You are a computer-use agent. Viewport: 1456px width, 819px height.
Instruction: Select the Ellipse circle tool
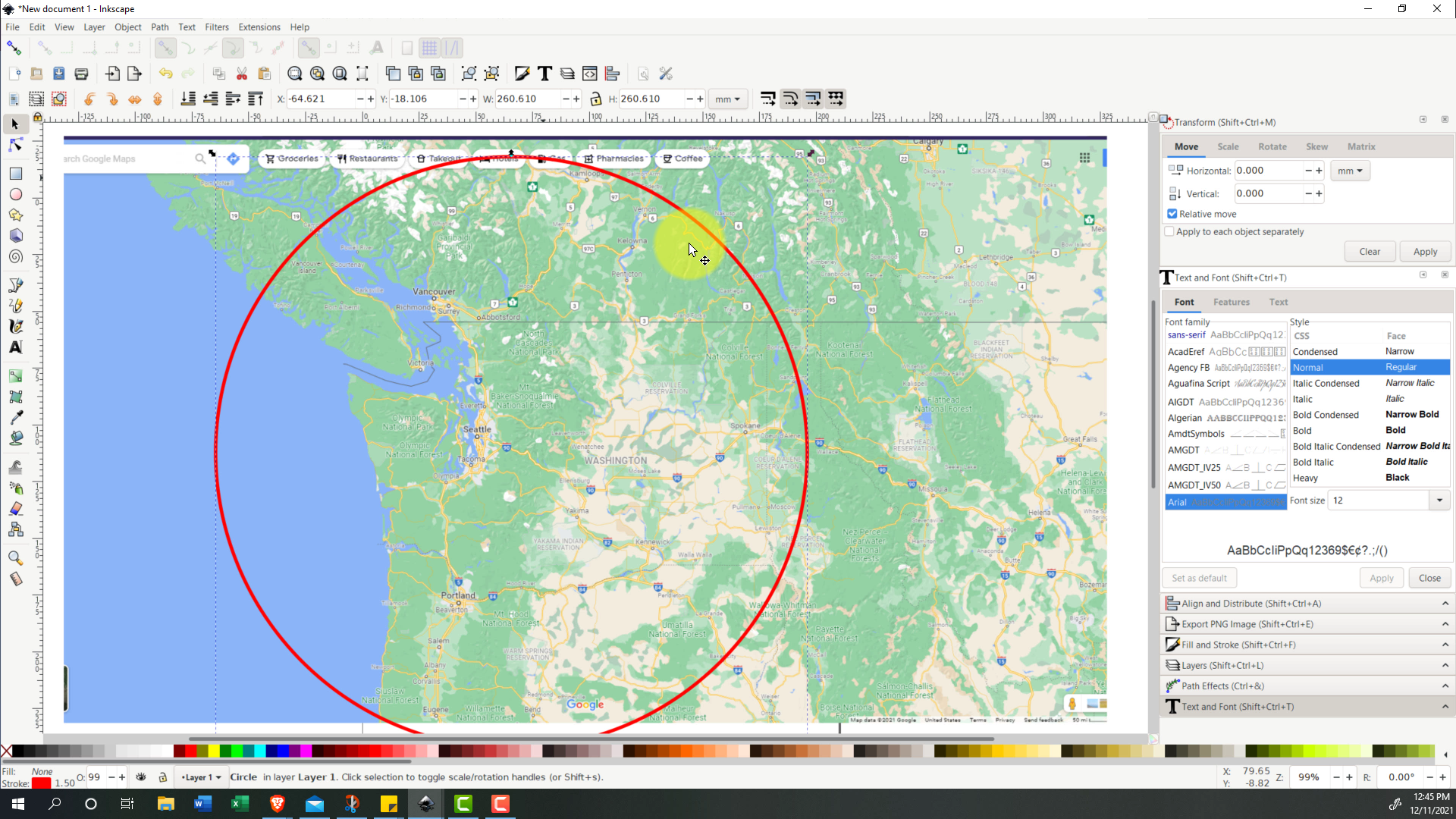15,194
